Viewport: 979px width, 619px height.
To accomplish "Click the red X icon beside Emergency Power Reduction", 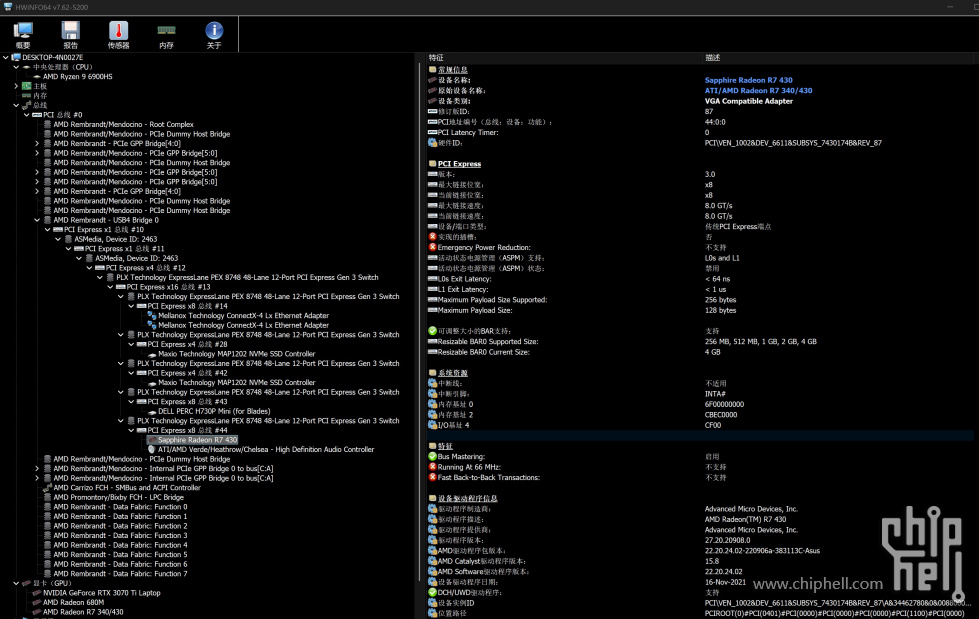I will coord(432,247).
